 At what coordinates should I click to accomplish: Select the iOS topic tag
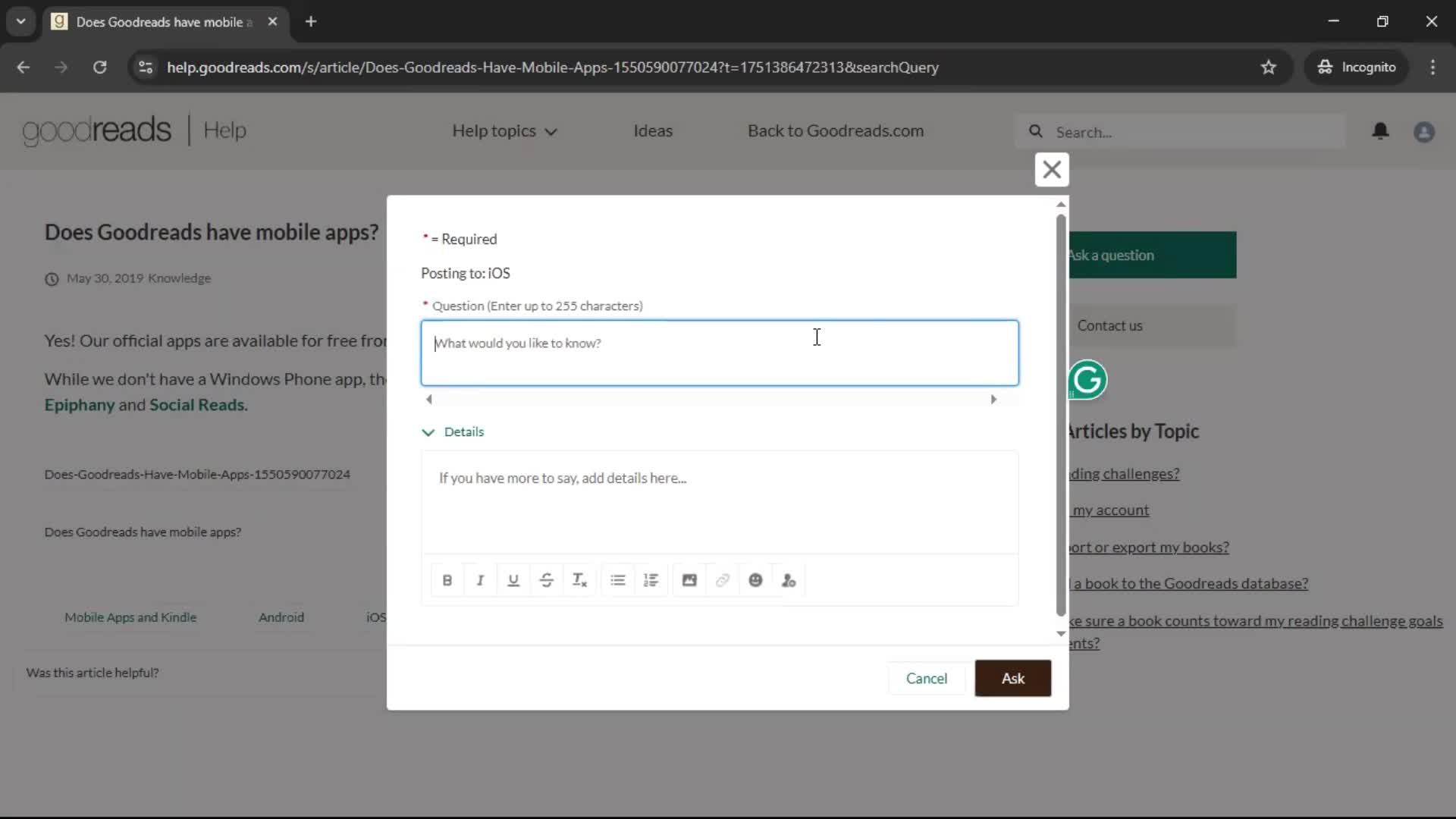[x=376, y=617]
